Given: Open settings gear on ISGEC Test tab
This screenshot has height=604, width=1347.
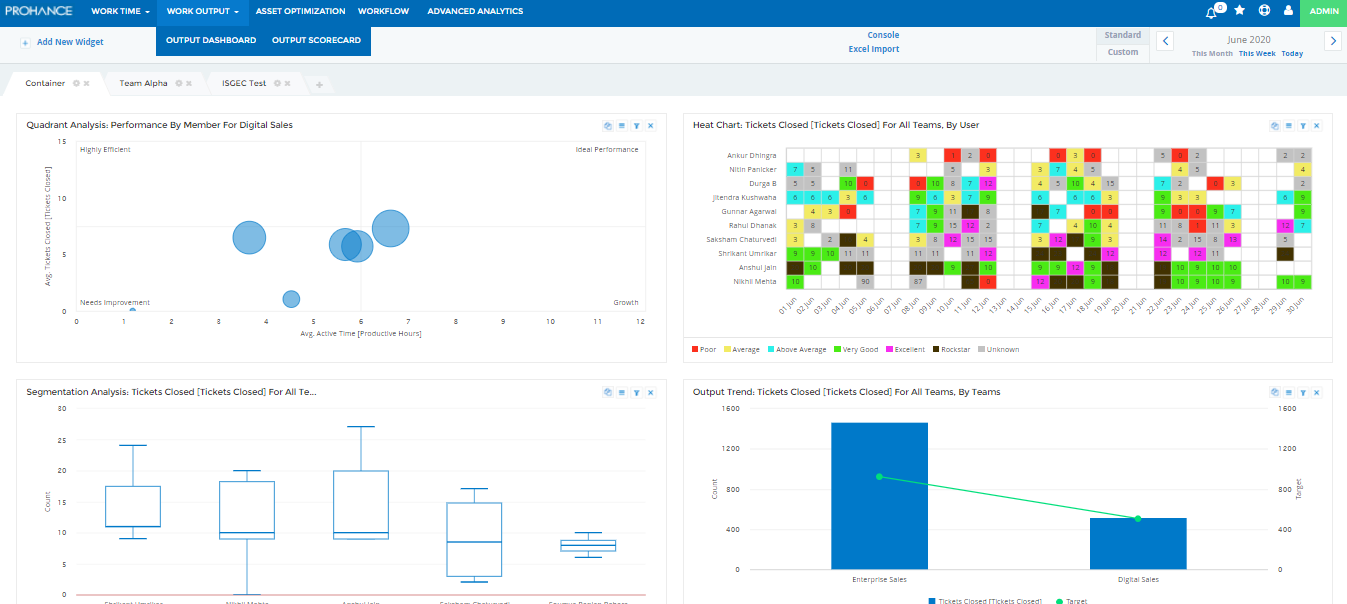Looking at the screenshot, I should (277, 83).
